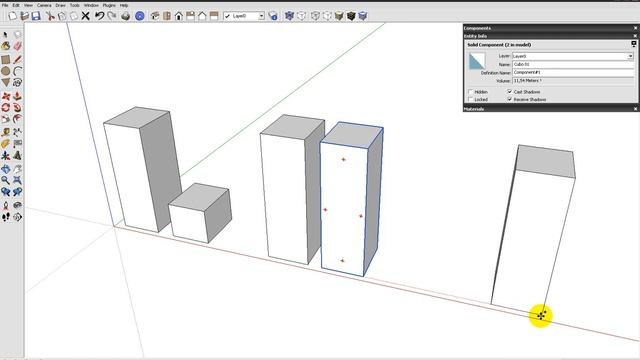Click the Open file icon
640x360 pixels.
coord(24,16)
